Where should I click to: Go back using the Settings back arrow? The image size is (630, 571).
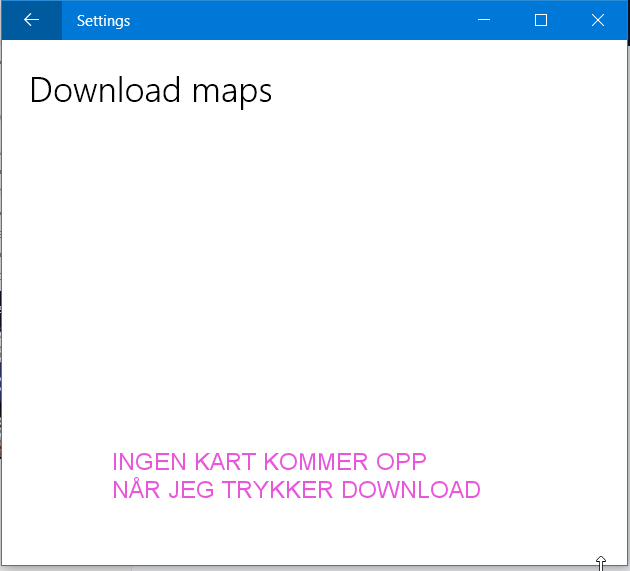(x=31, y=20)
